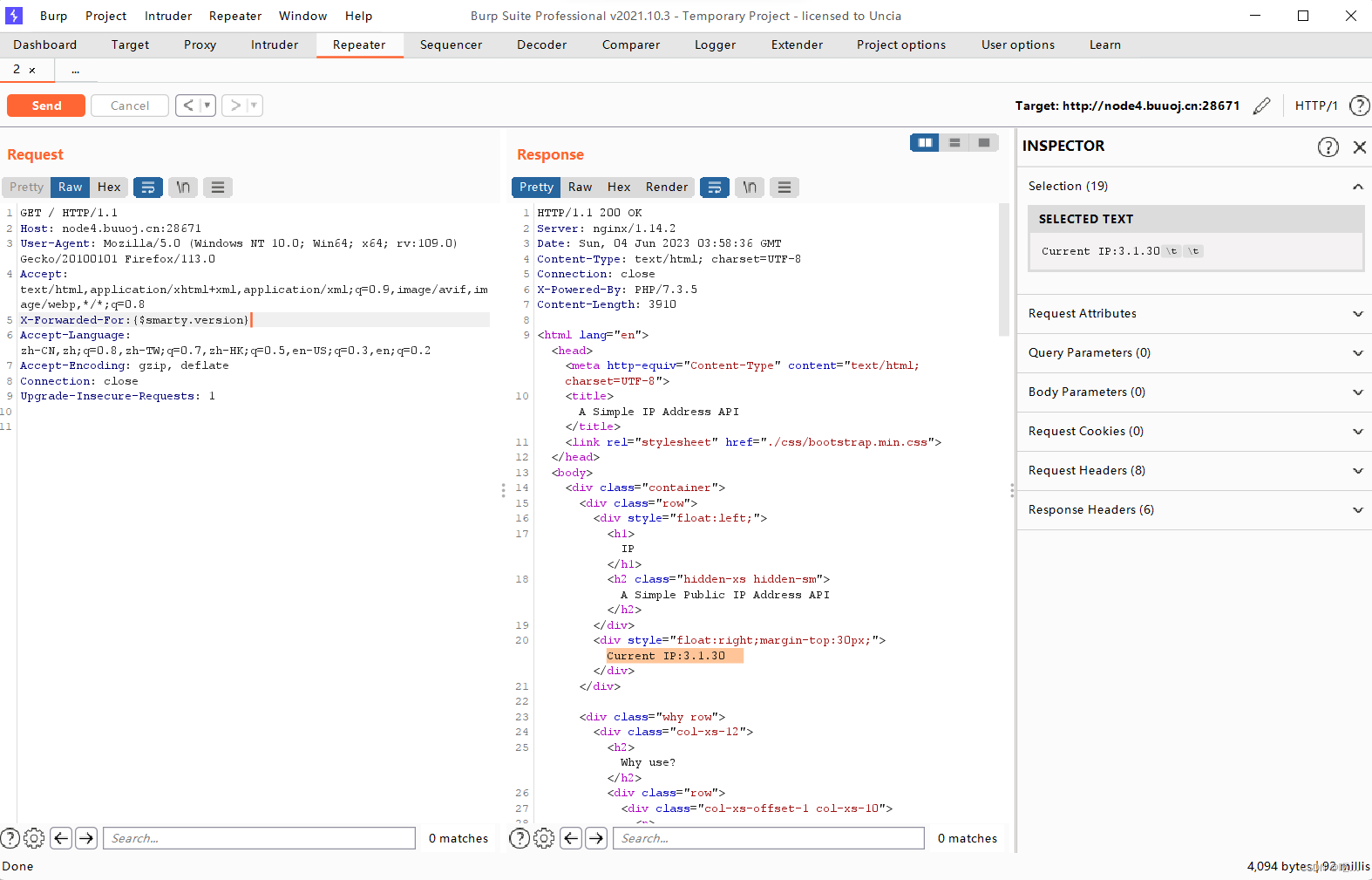Go forward in request history
The width and height of the screenshot is (1372, 880).
235,106
